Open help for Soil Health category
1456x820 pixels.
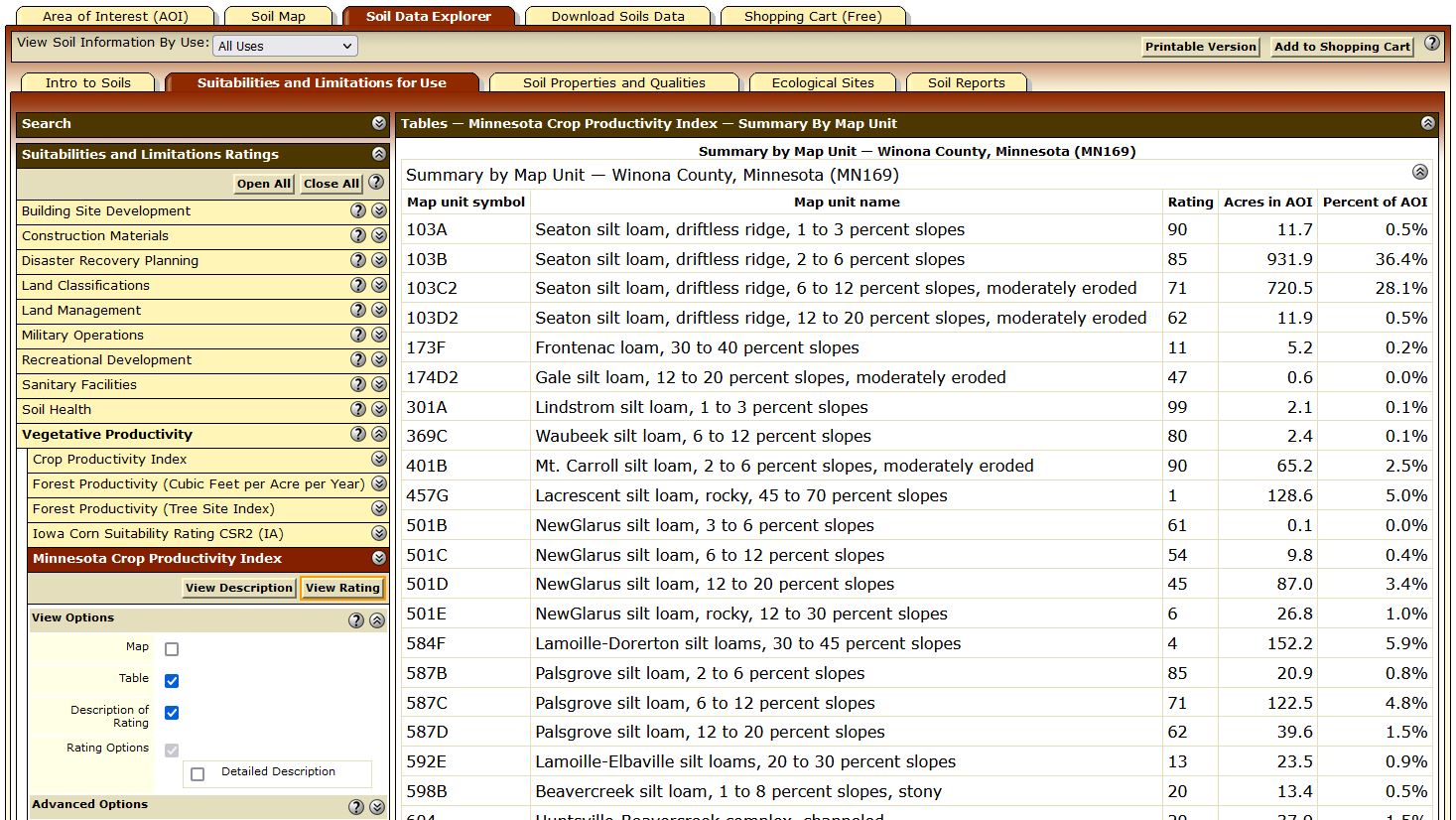point(358,409)
